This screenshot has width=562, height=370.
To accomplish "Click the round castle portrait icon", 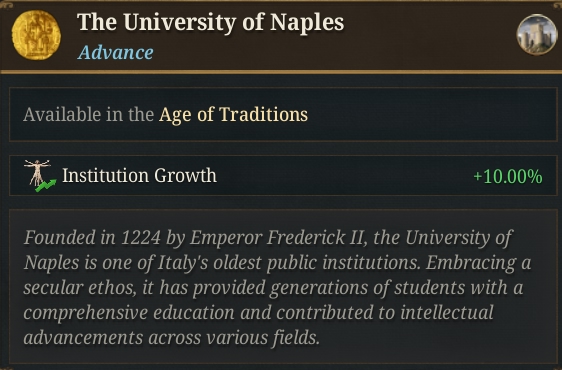I will pos(537,35).
